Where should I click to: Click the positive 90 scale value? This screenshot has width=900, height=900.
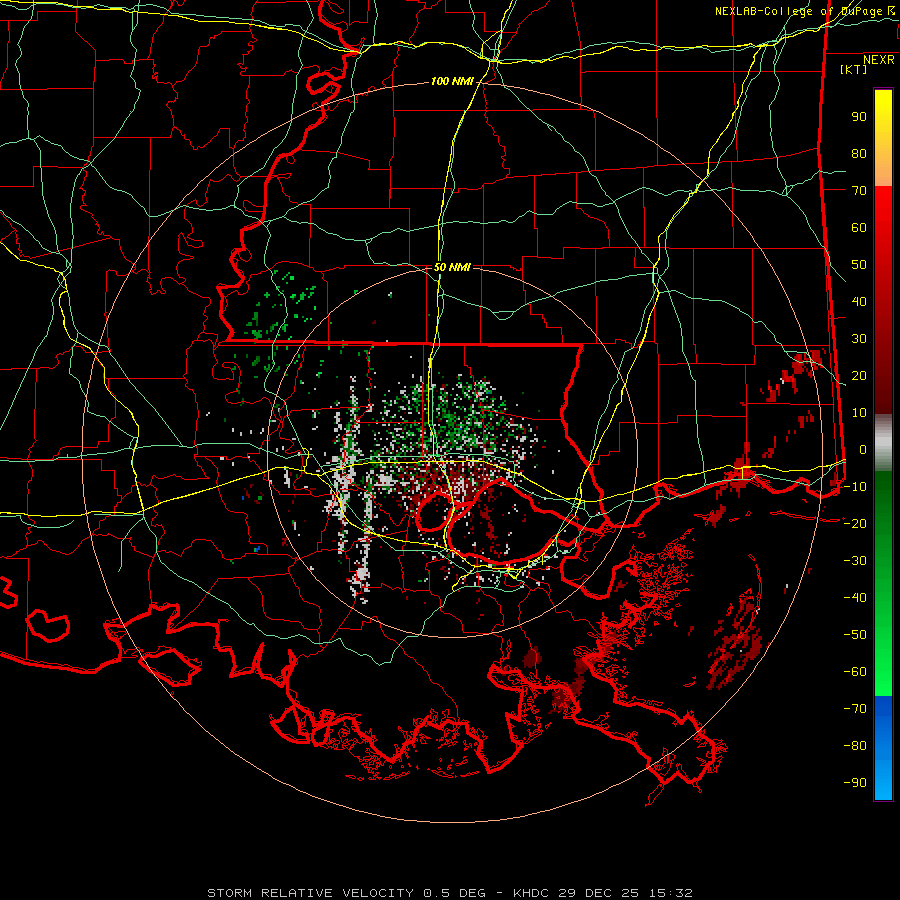pyautogui.click(x=859, y=117)
